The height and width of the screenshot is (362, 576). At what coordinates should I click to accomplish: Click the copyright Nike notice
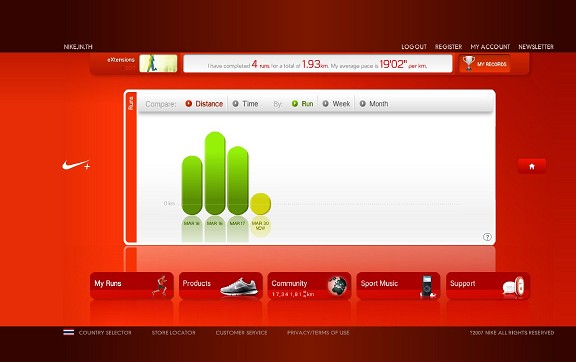(512, 333)
